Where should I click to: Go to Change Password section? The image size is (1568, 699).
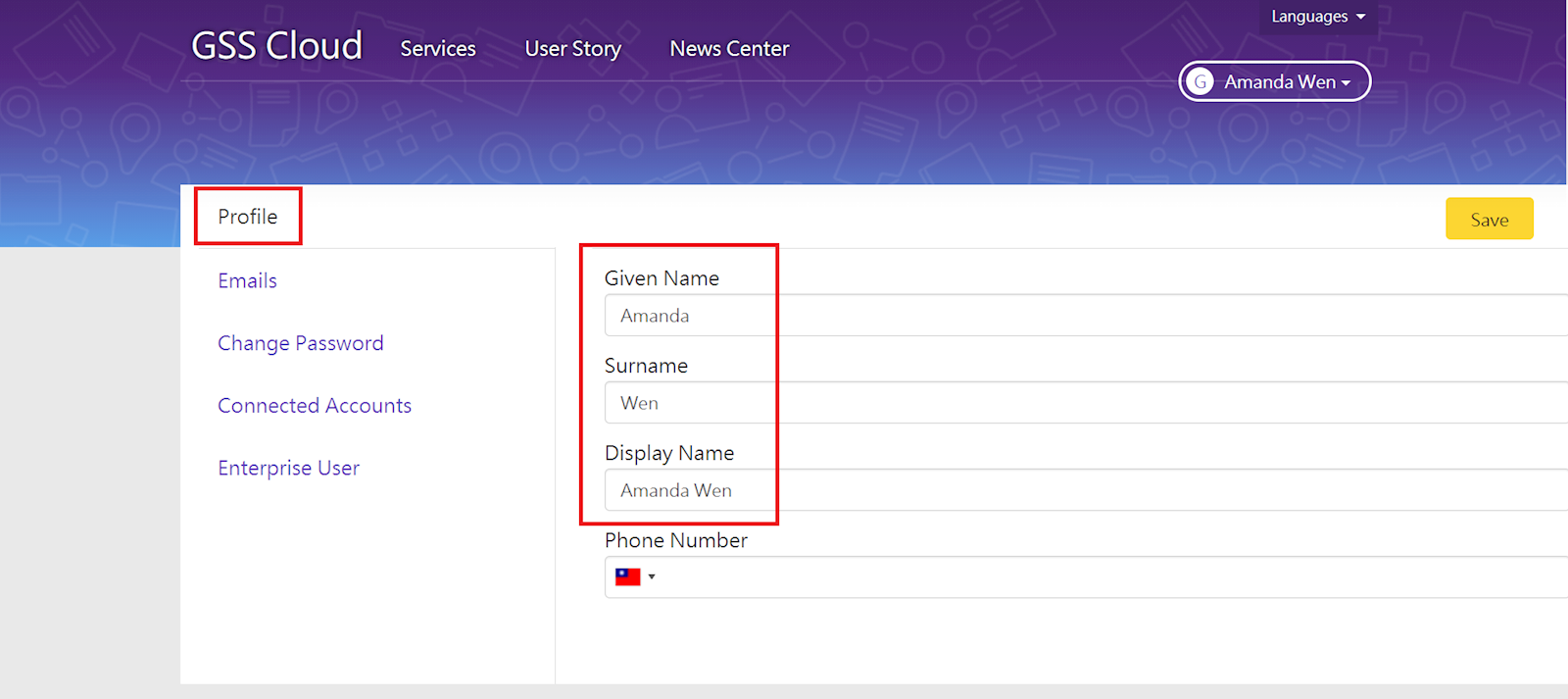click(300, 344)
